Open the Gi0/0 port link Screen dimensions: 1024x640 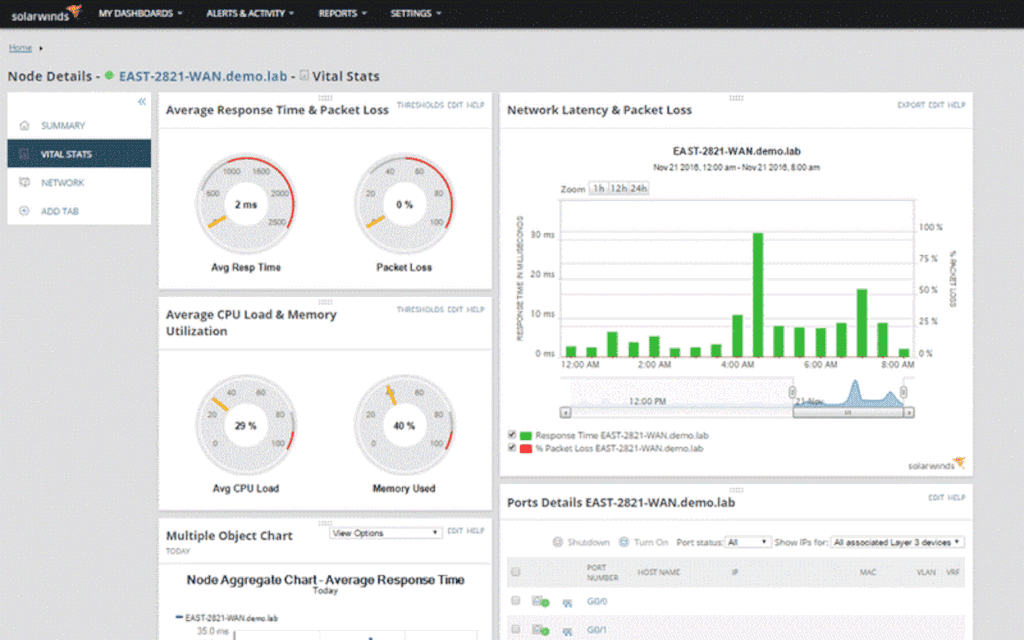596,601
